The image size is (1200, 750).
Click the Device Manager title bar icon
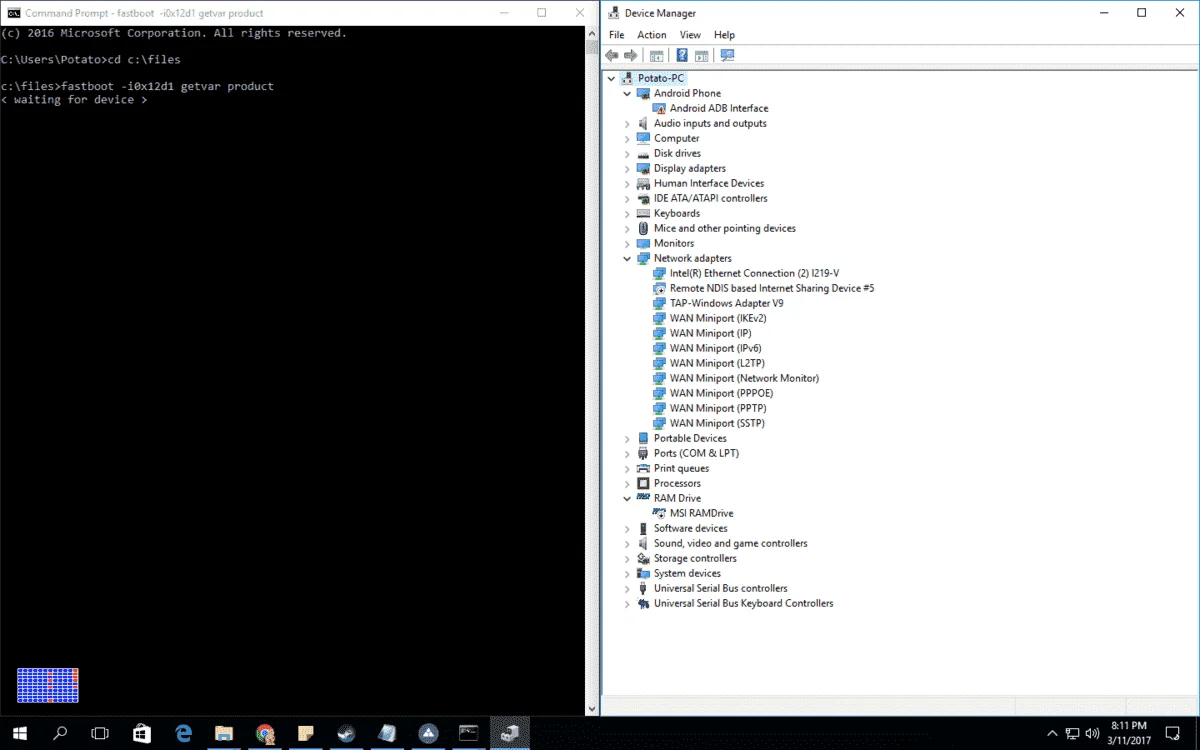(x=613, y=13)
